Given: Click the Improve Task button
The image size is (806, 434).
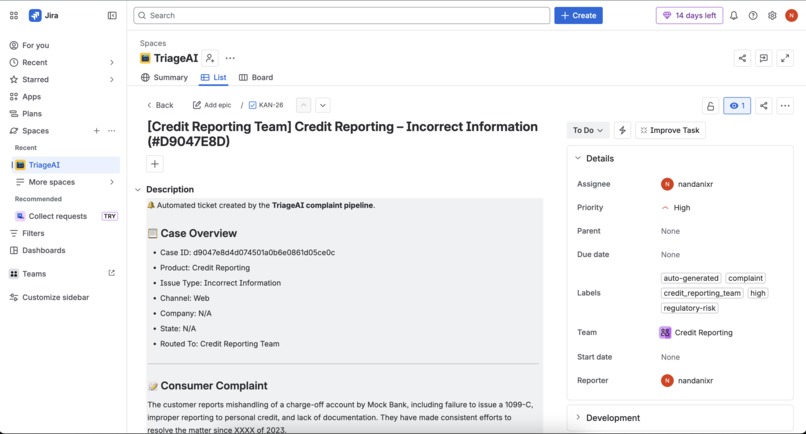Looking at the screenshot, I should pos(670,130).
